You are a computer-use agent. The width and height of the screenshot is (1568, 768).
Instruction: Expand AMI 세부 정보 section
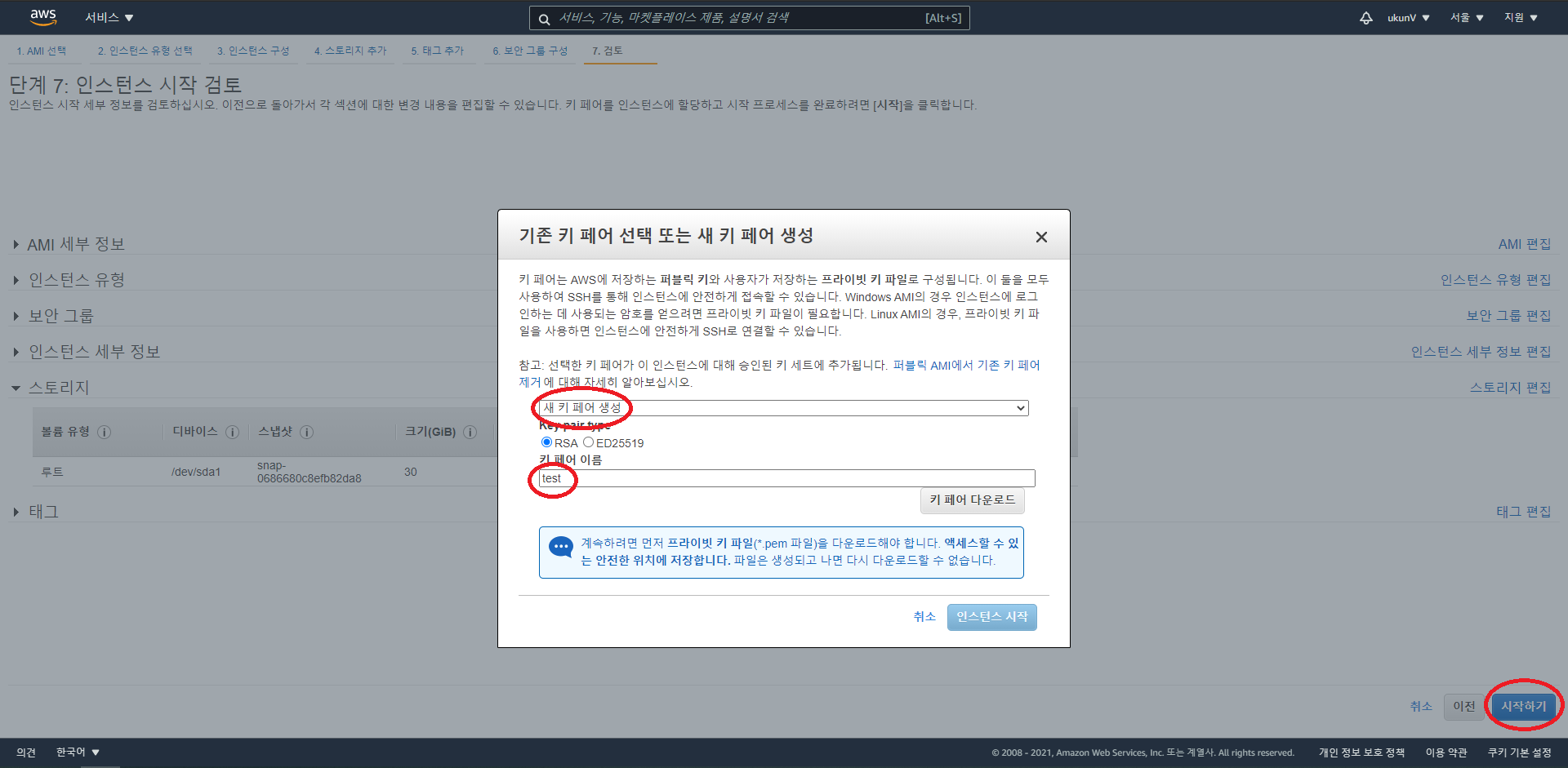(69, 244)
